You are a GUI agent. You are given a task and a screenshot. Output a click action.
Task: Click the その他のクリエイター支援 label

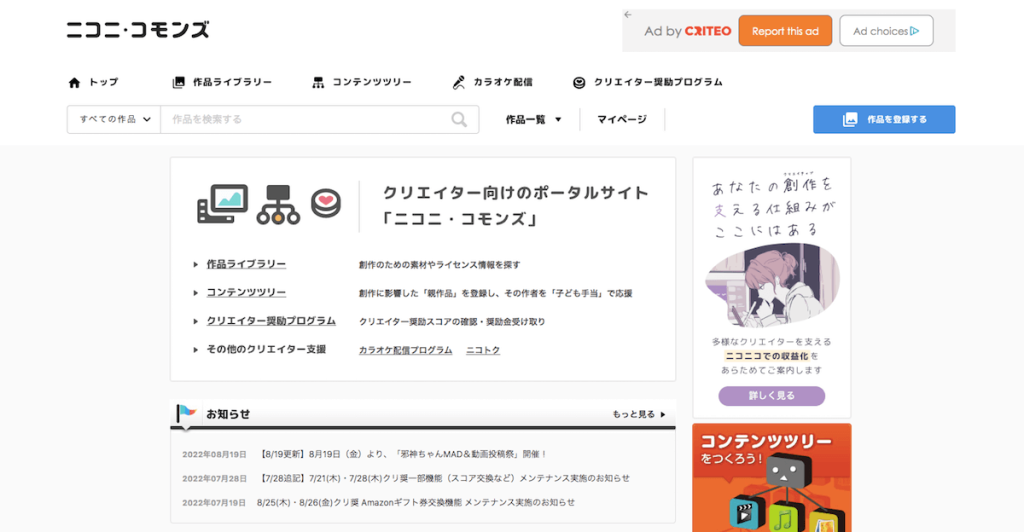tap(266, 349)
